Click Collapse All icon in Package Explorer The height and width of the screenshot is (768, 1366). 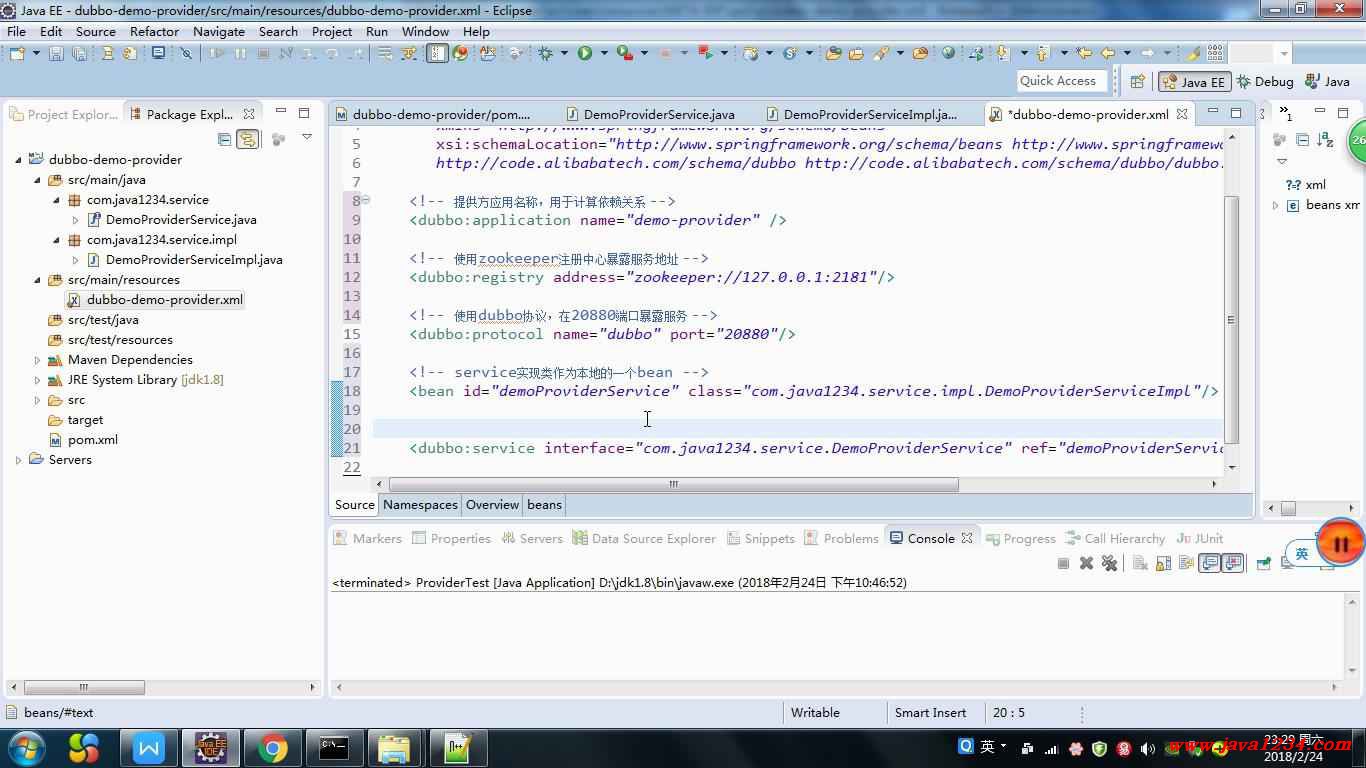pyautogui.click(x=225, y=139)
